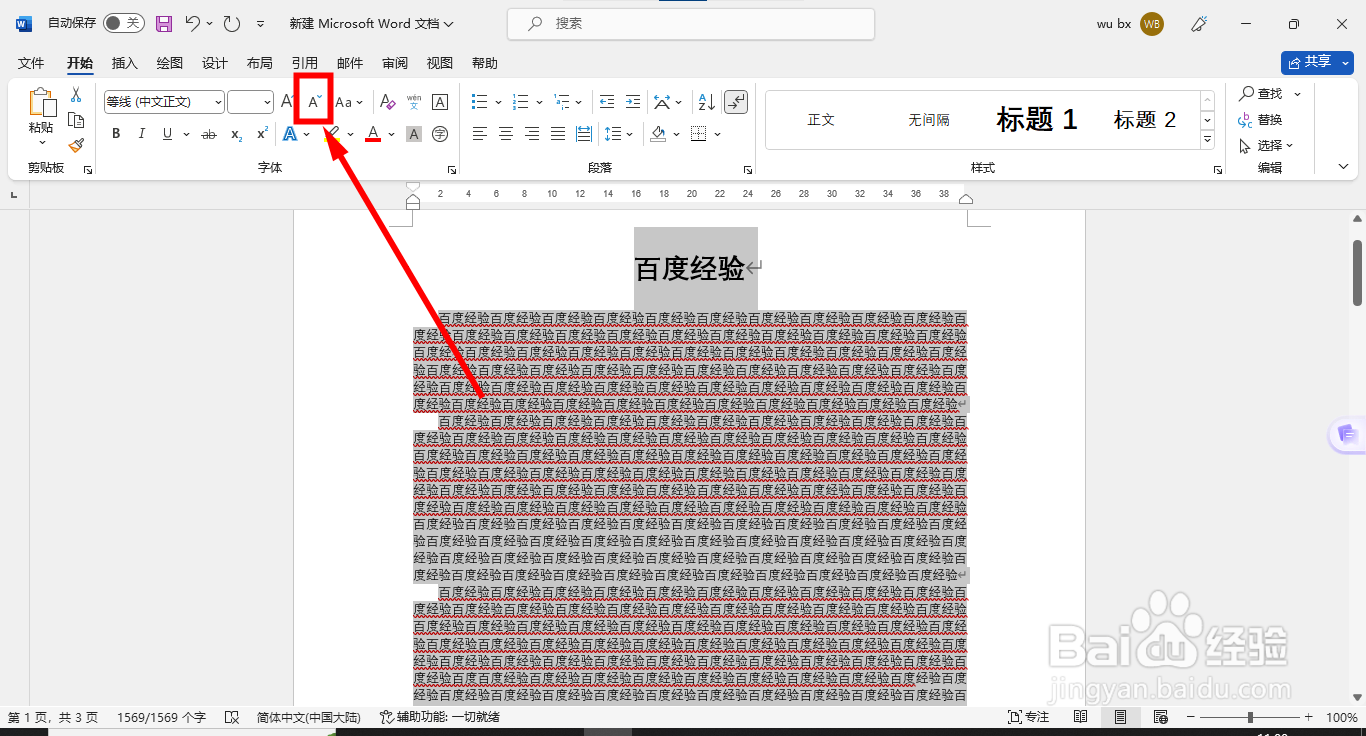1366x736 pixels.
Task: Click the Copy icon in clipboard group
Action: click(x=76, y=120)
